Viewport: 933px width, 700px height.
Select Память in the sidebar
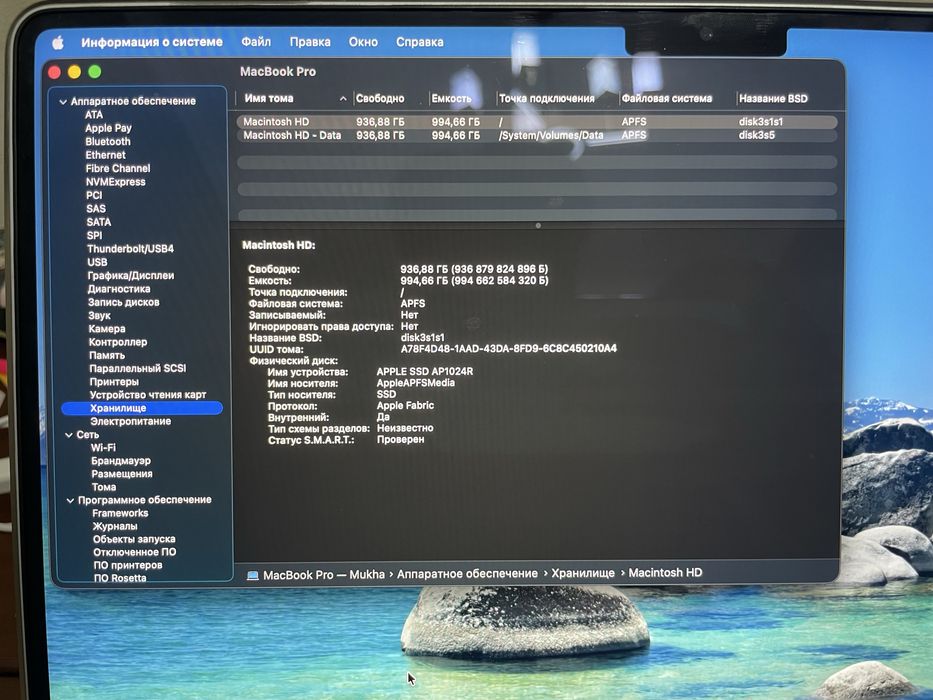point(107,355)
